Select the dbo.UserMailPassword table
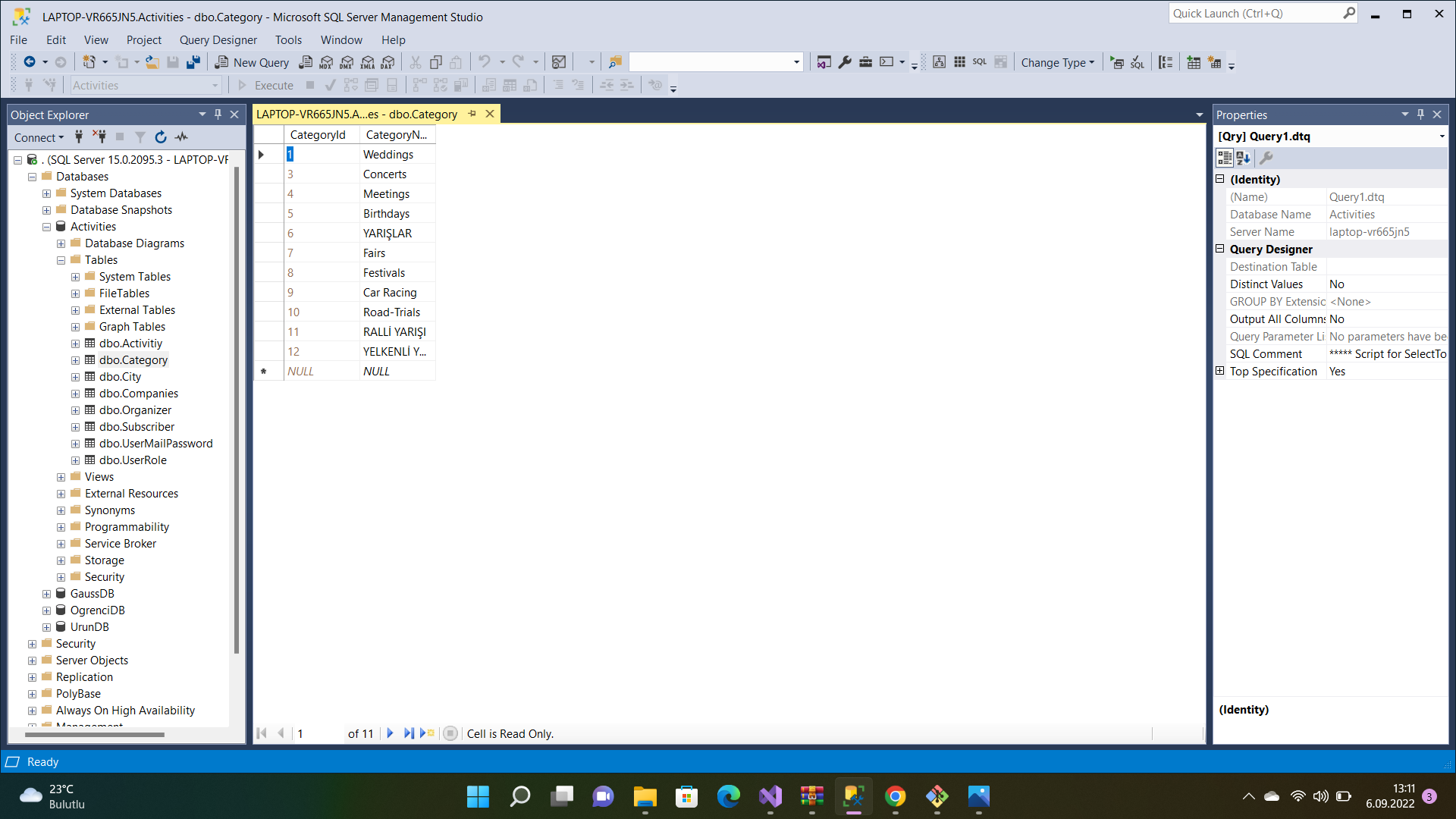Screen dimensions: 1456x819 155,444
